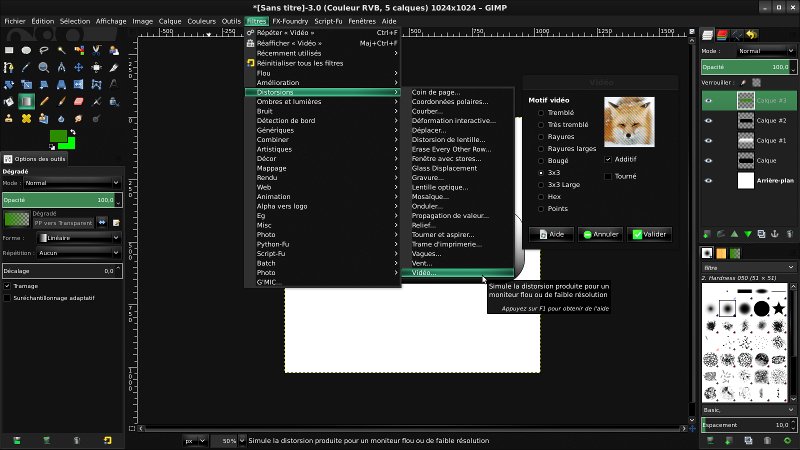This screenshot has height=450, width=800.
Task: Uncheck the Additif checkbox
Action: [608, 159]
